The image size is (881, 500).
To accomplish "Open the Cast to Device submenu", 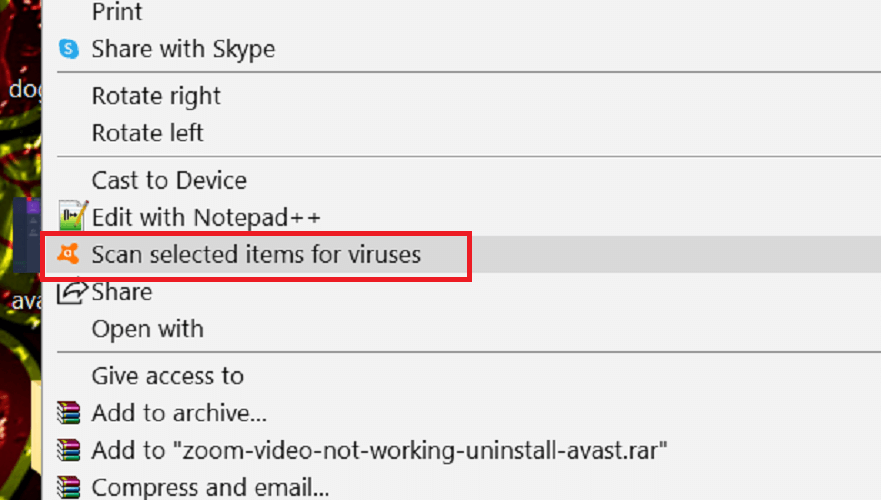I will [169, 180].
